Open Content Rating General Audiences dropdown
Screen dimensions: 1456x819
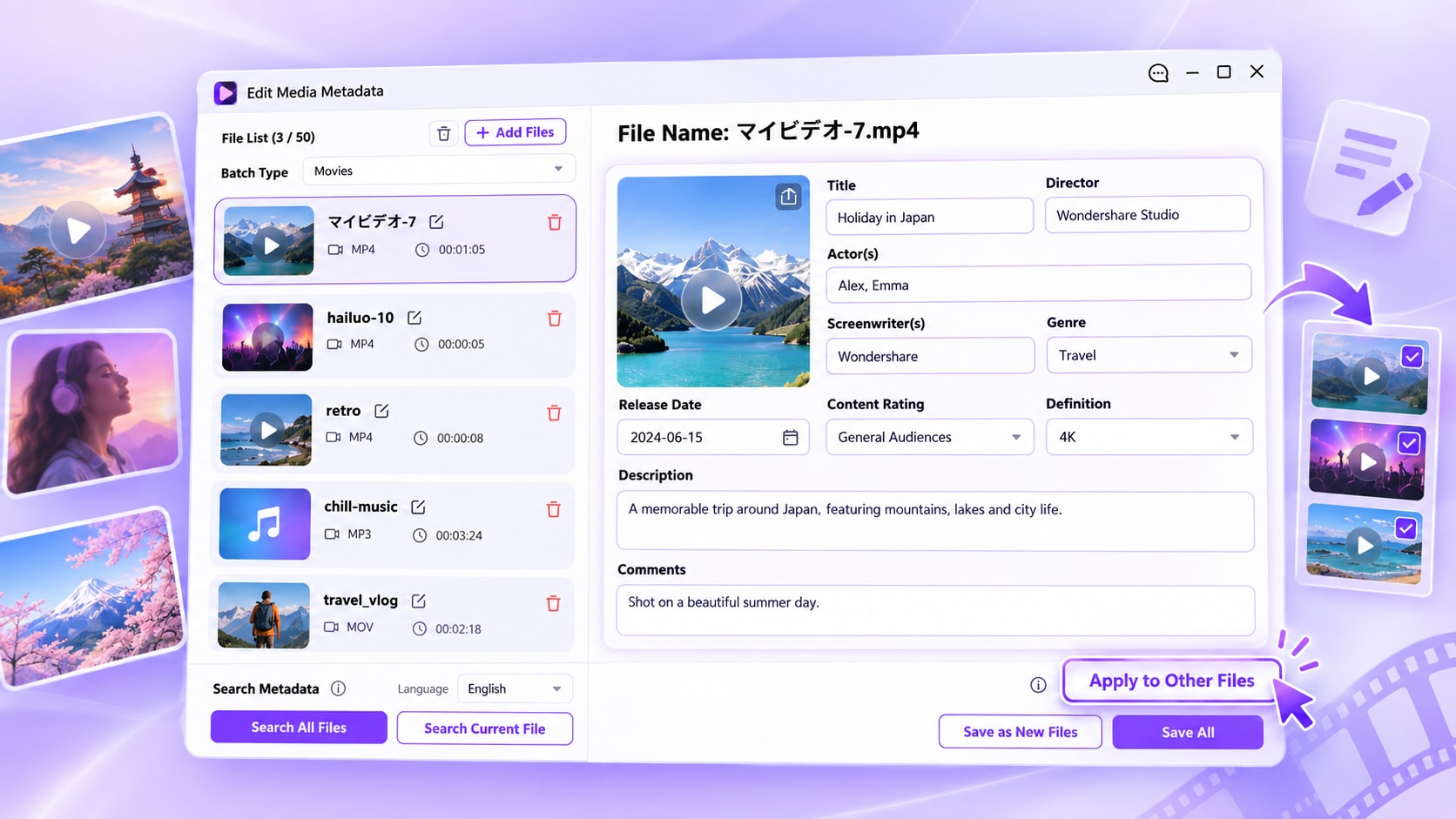929,437
